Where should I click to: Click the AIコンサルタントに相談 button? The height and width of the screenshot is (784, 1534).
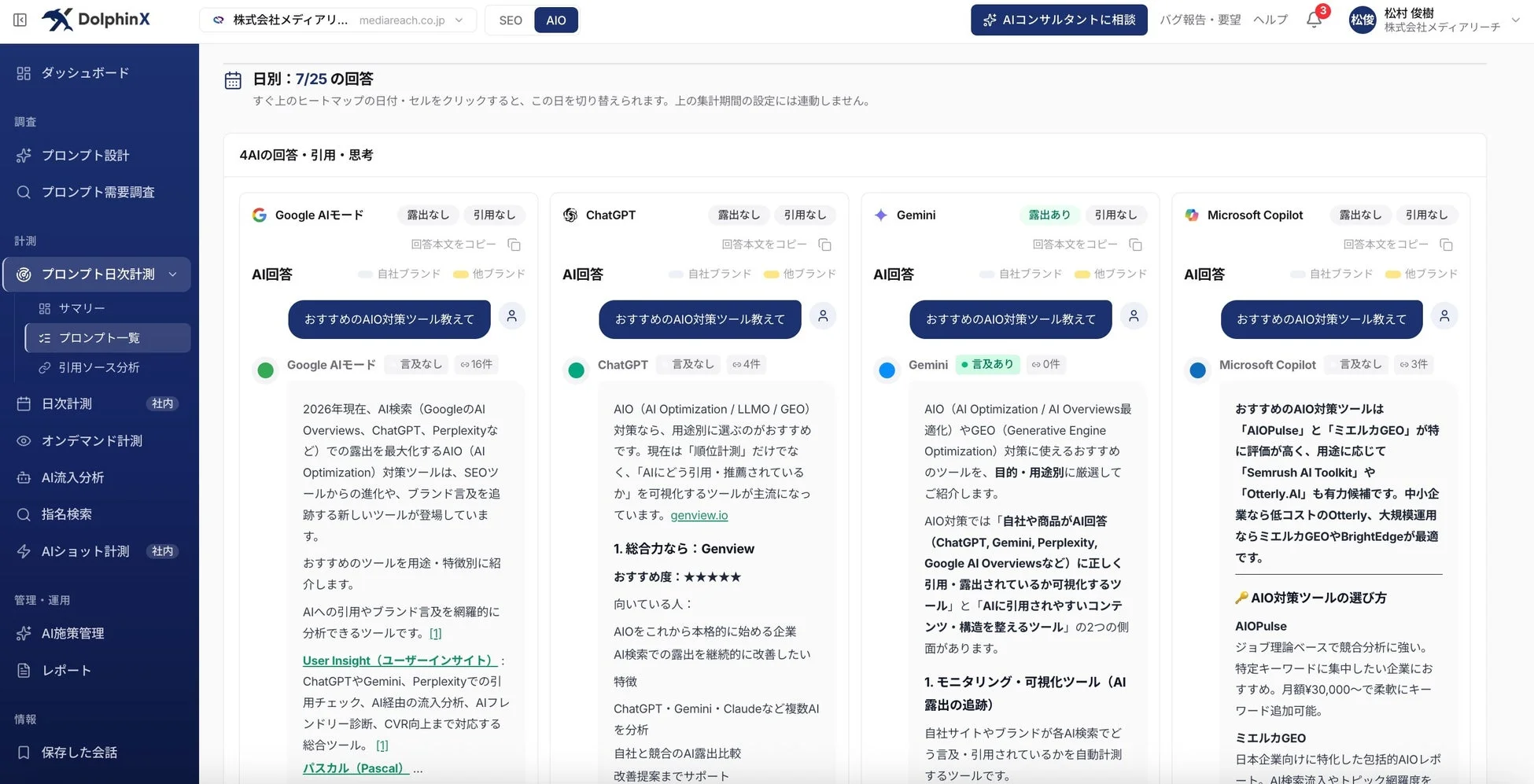click(1059, 20)
